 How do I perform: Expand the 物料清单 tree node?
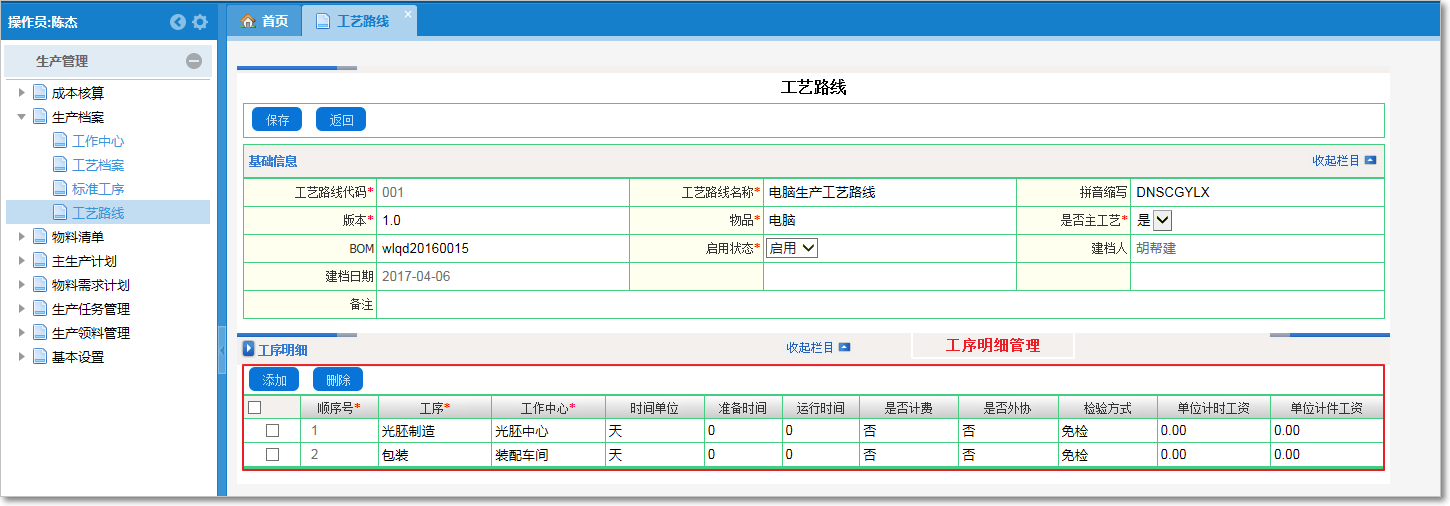coord(22,237)
